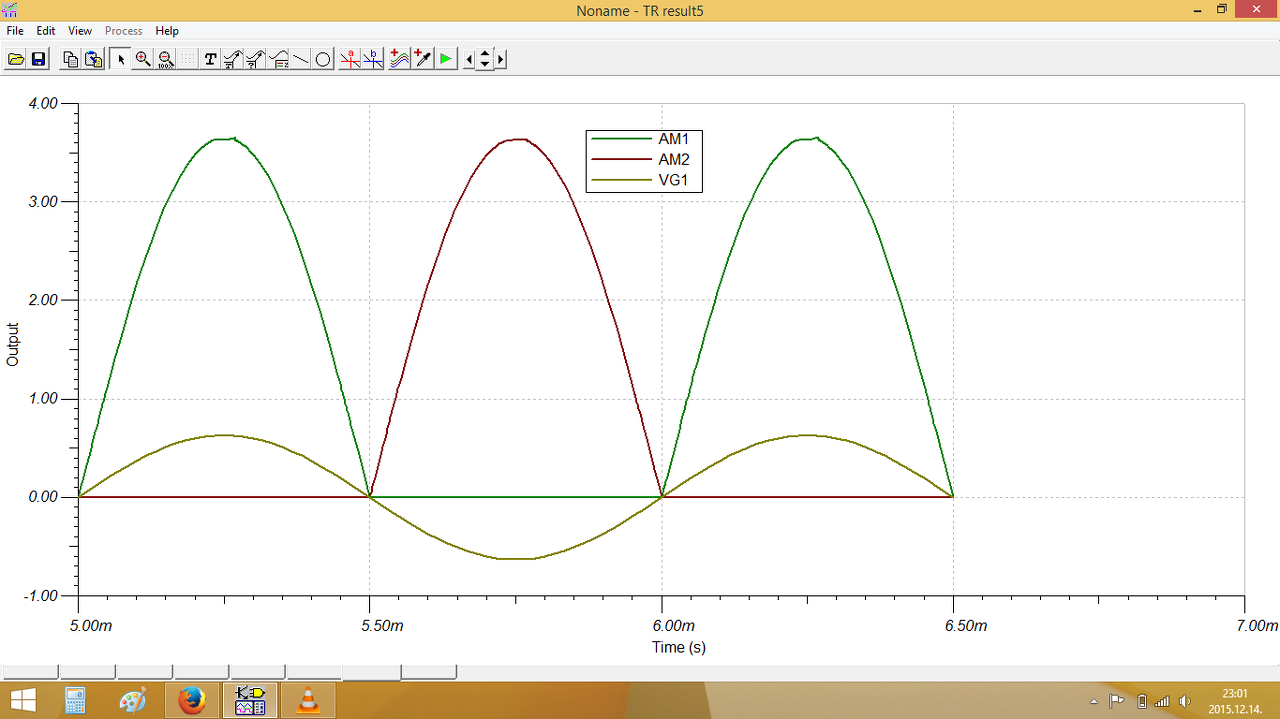Open the View menu
The height and width of the screenshot is (719, 1280).
click(80, 31)
